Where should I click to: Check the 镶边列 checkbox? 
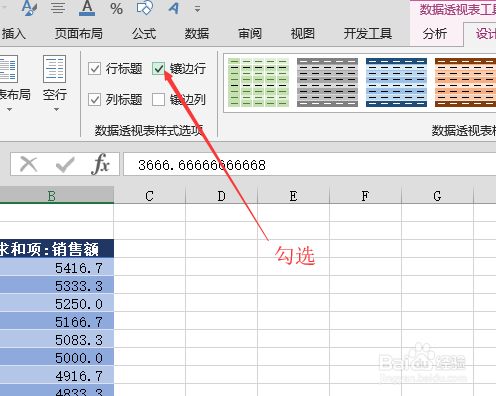158,99
